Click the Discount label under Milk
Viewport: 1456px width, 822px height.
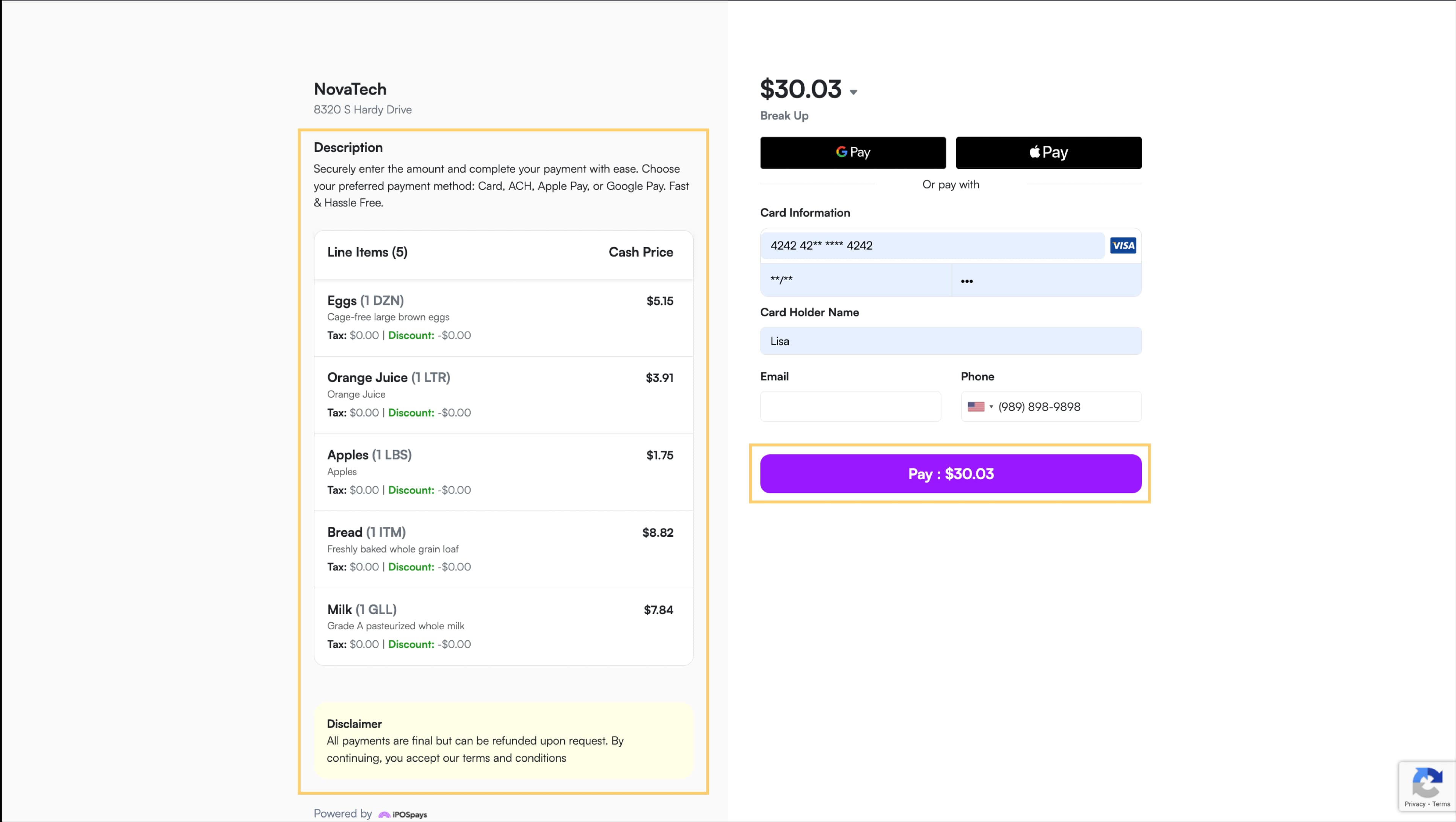[x=411, y=644]
